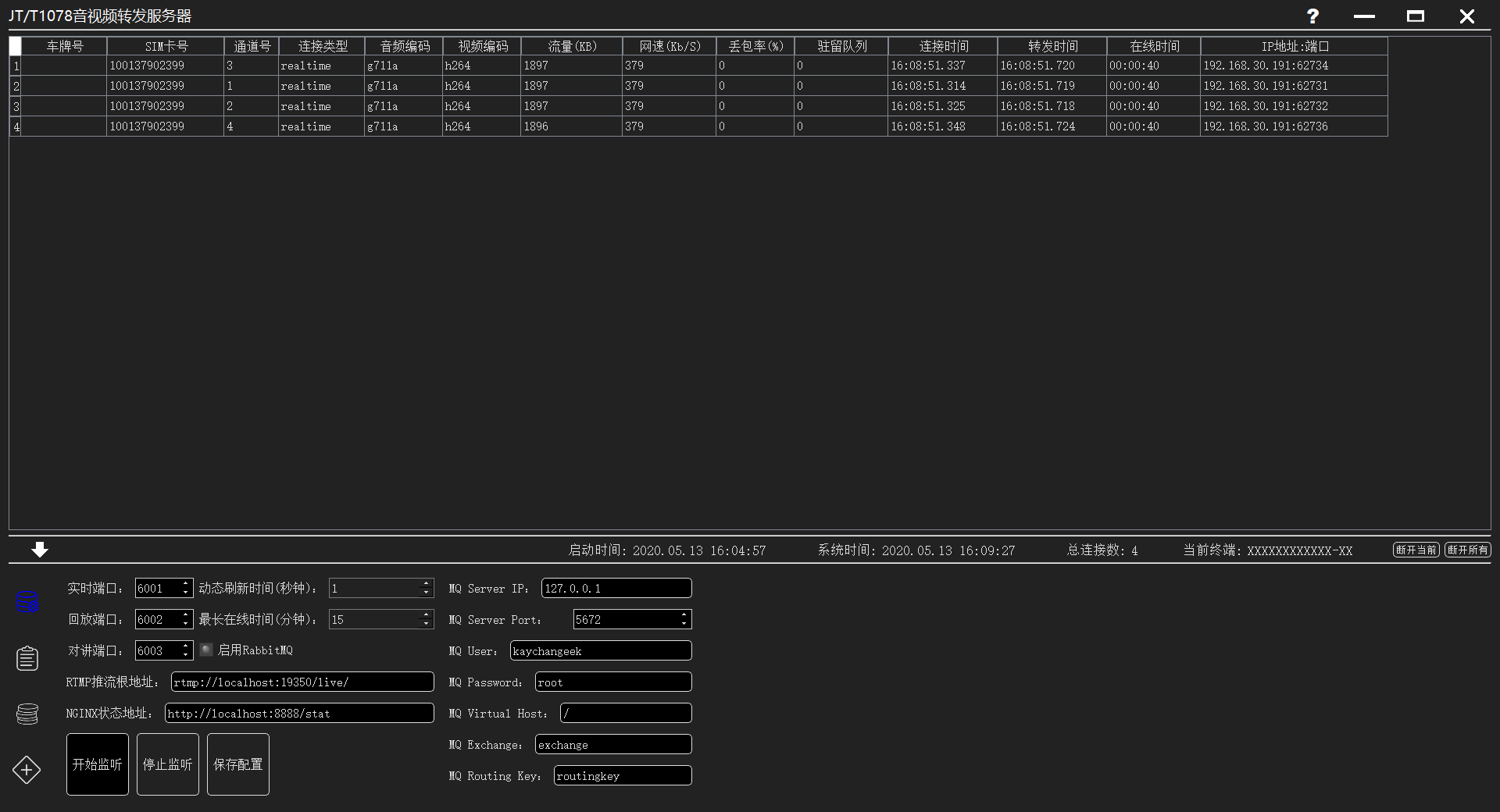1500x812 pixels.
Task: Click the 停止监听 stop listening button
Action: (x=167, y=764)
